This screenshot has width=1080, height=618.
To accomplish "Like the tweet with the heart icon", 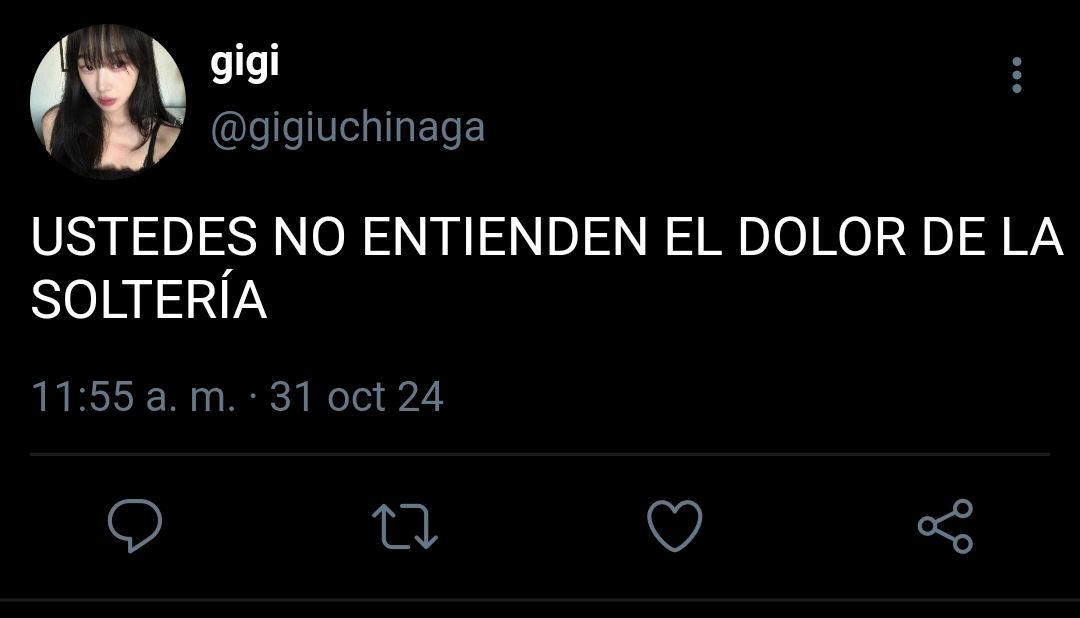I will click(675, 526).
